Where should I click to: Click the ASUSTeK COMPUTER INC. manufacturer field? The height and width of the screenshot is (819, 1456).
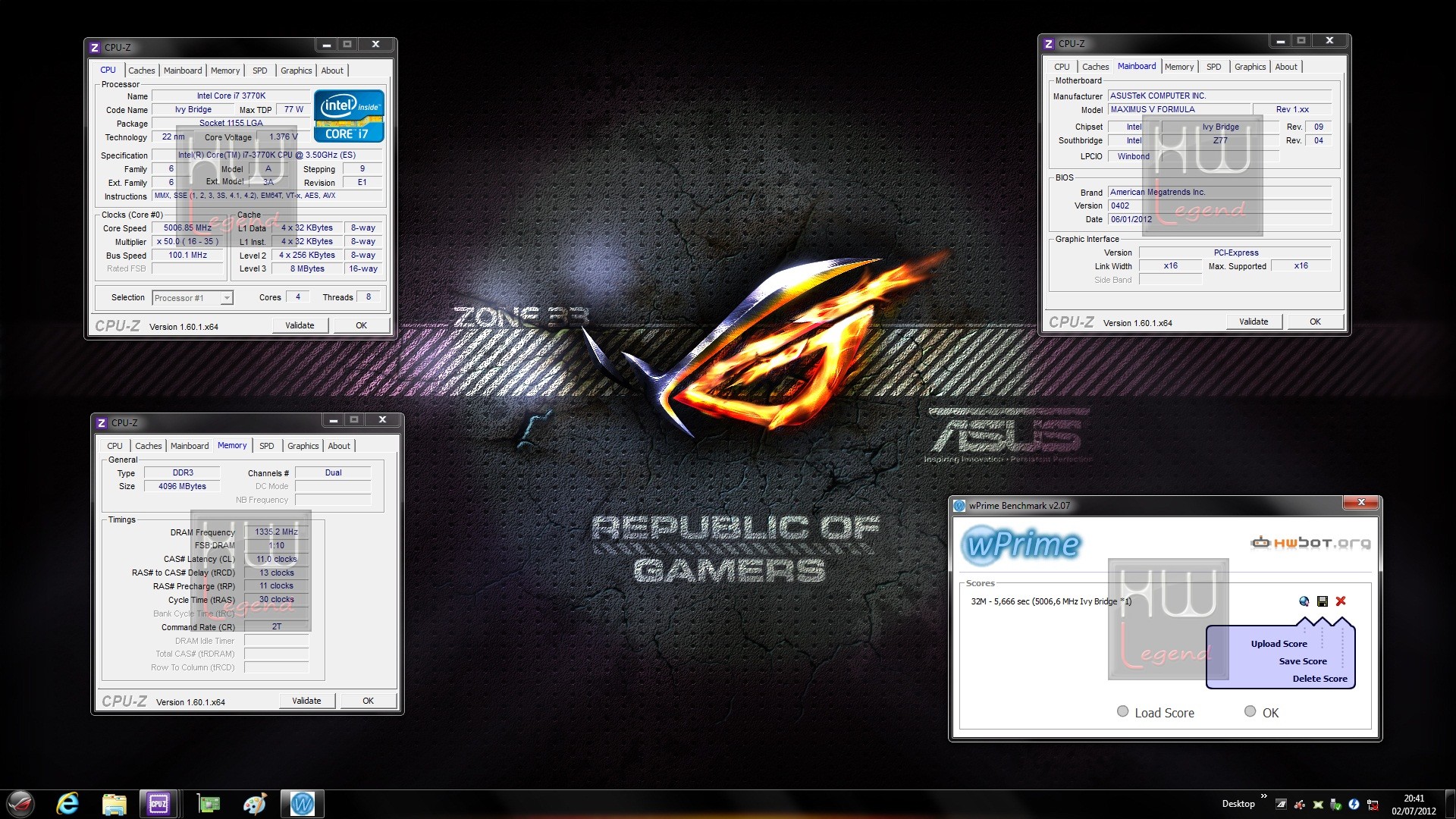[1219, 96]
